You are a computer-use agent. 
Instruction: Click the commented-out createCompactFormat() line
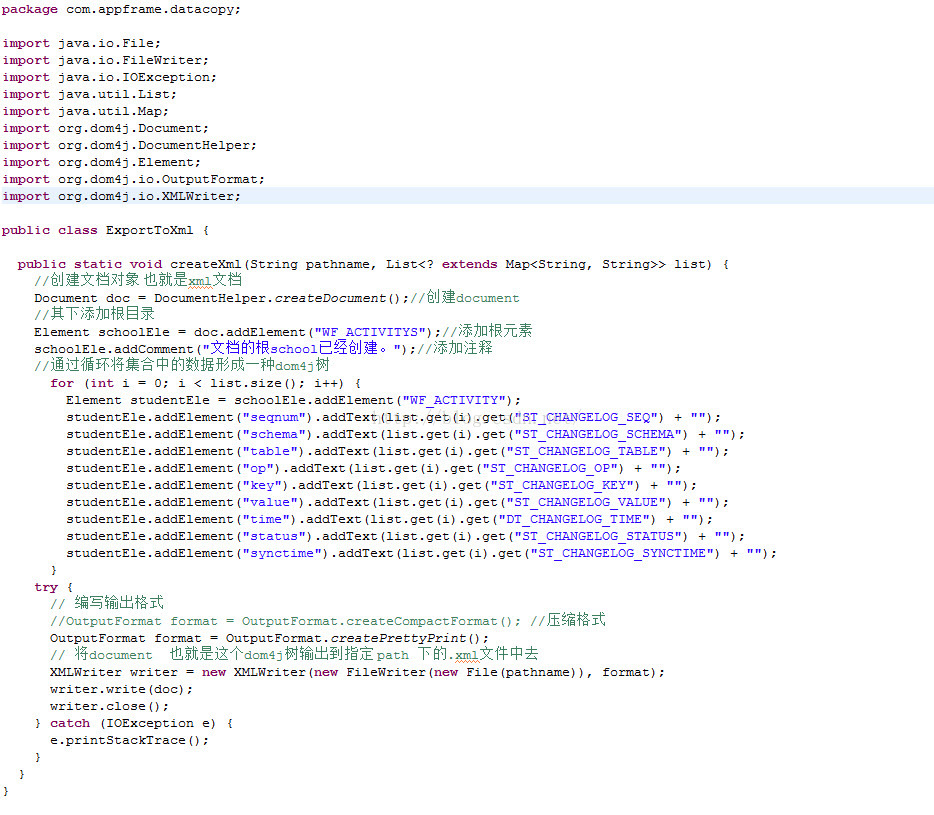328,620
